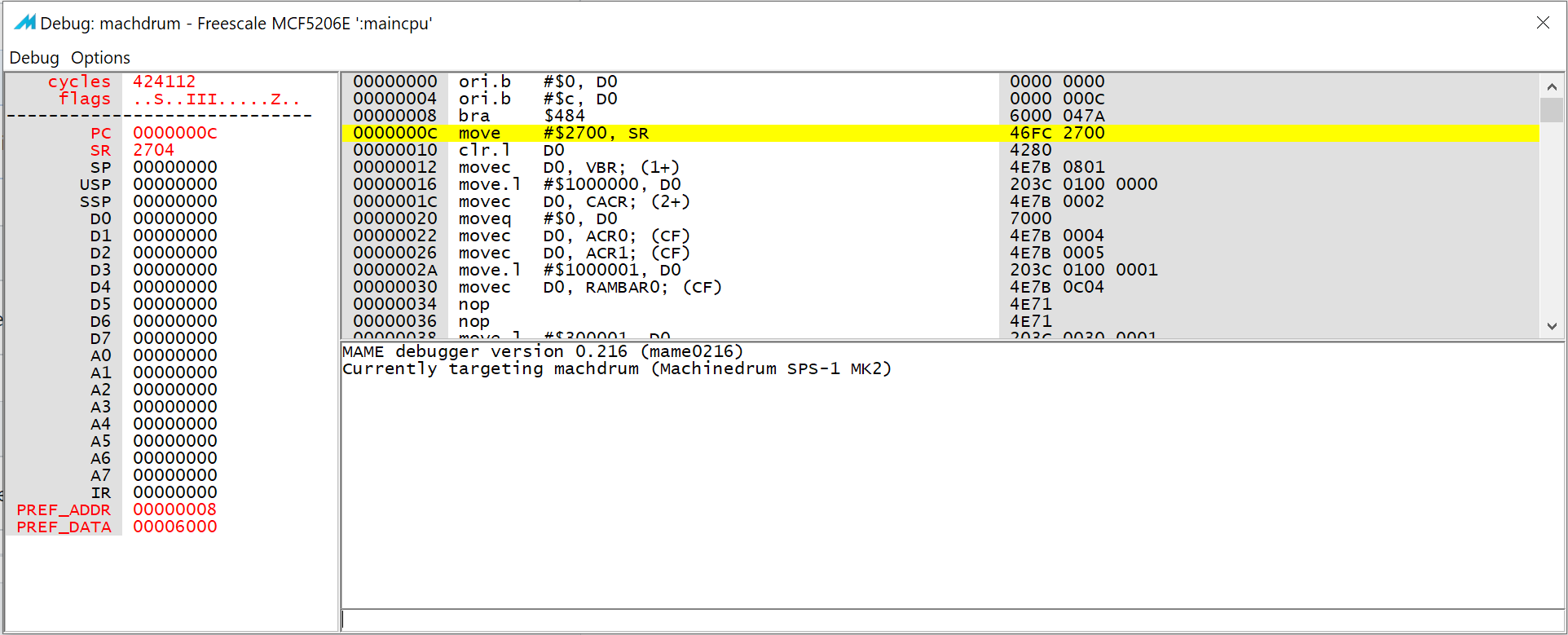
Task: Click opcode bytes 6000 047A
Action: (1057, 116)
